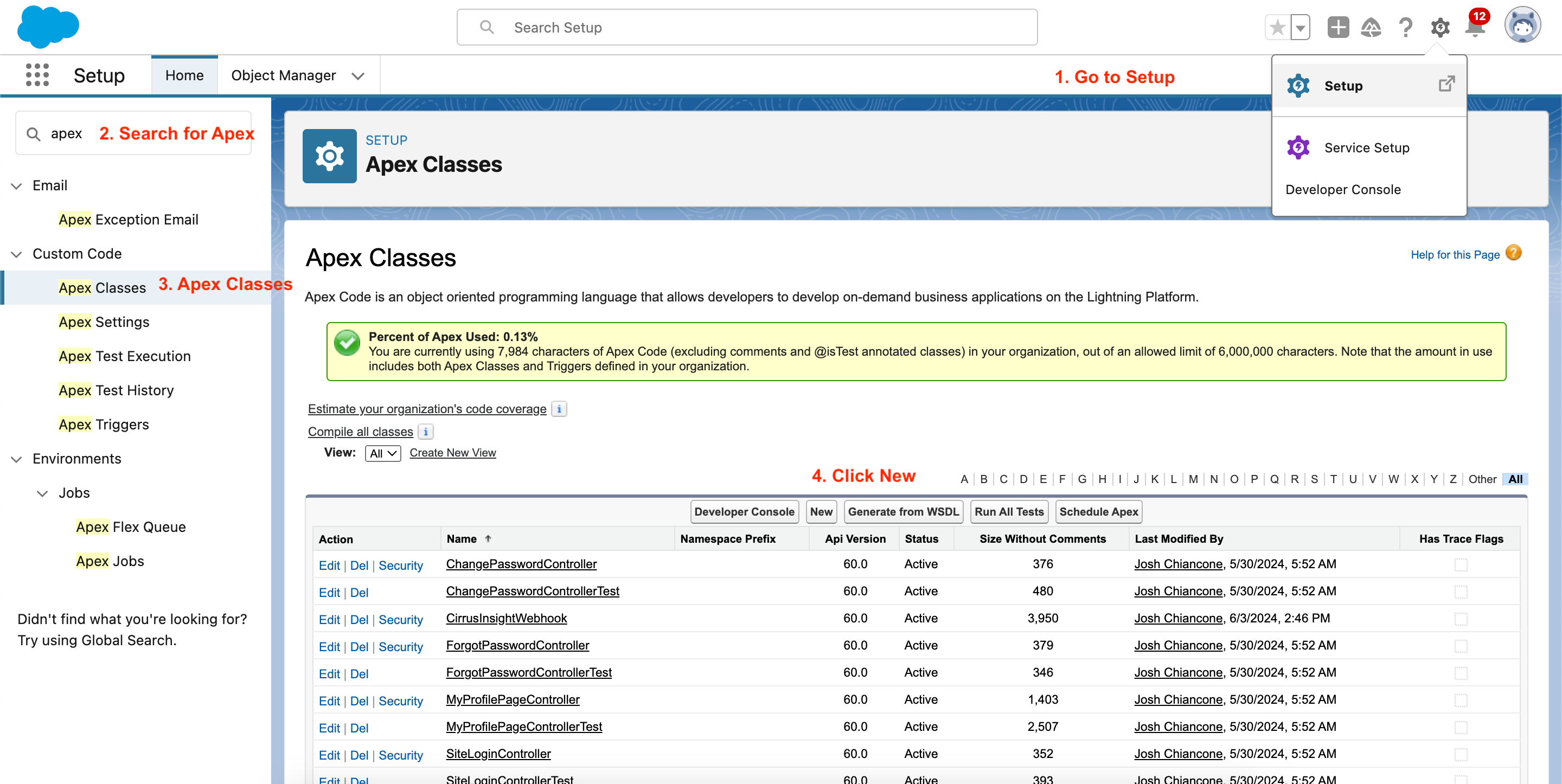Viewport: 1562px width, 784px height.
Task: Click the Run All Tests button
Action: coord(1009,512)
